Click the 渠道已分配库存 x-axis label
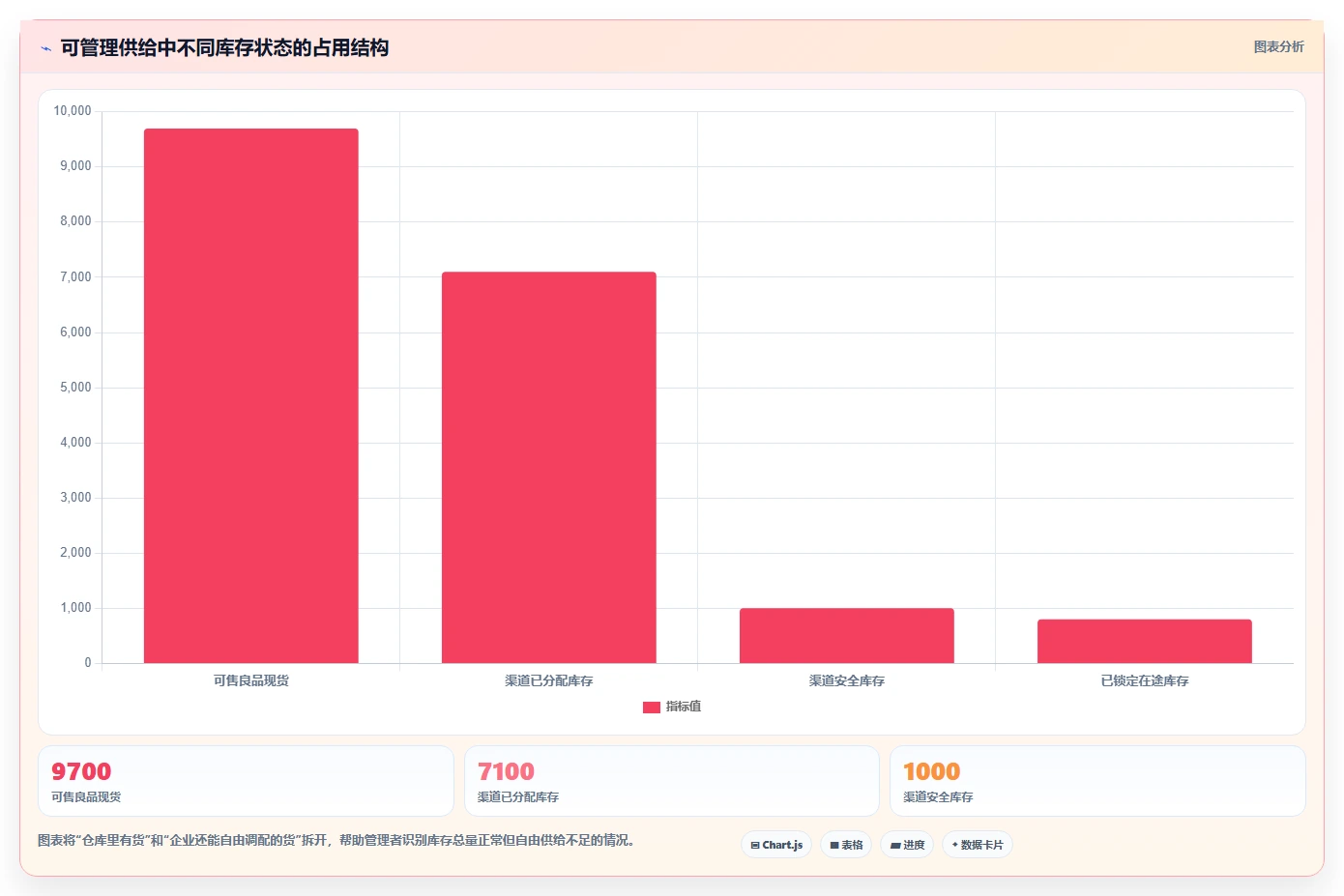 (549, 680)
